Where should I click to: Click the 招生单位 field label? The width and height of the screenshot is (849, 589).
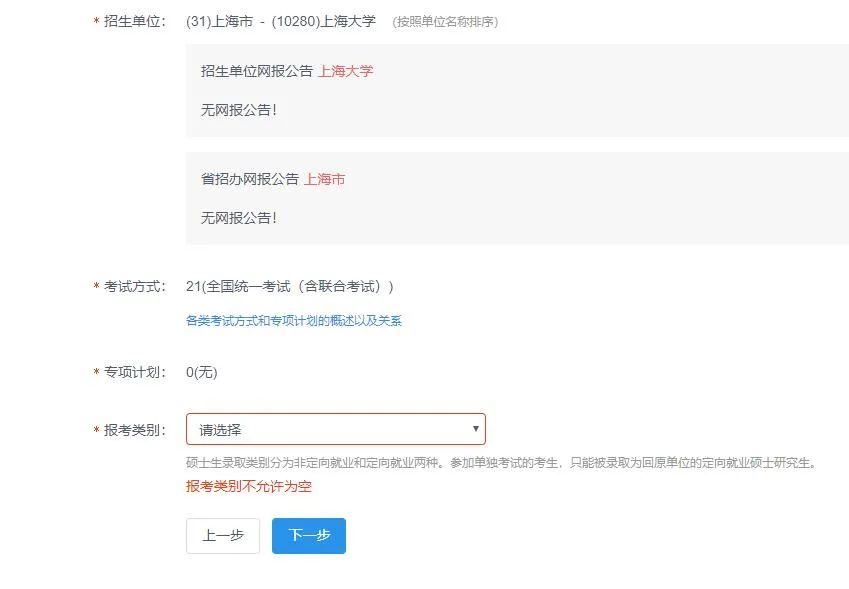coord(134,21)
